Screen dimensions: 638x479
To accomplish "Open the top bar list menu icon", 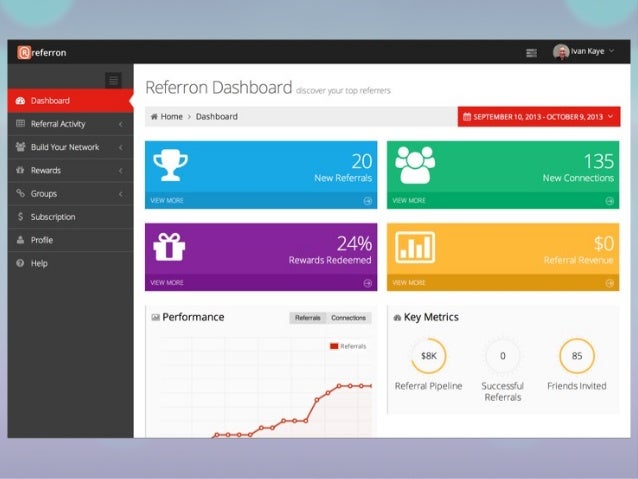I will pyautogui.click(x=531, y=53).
